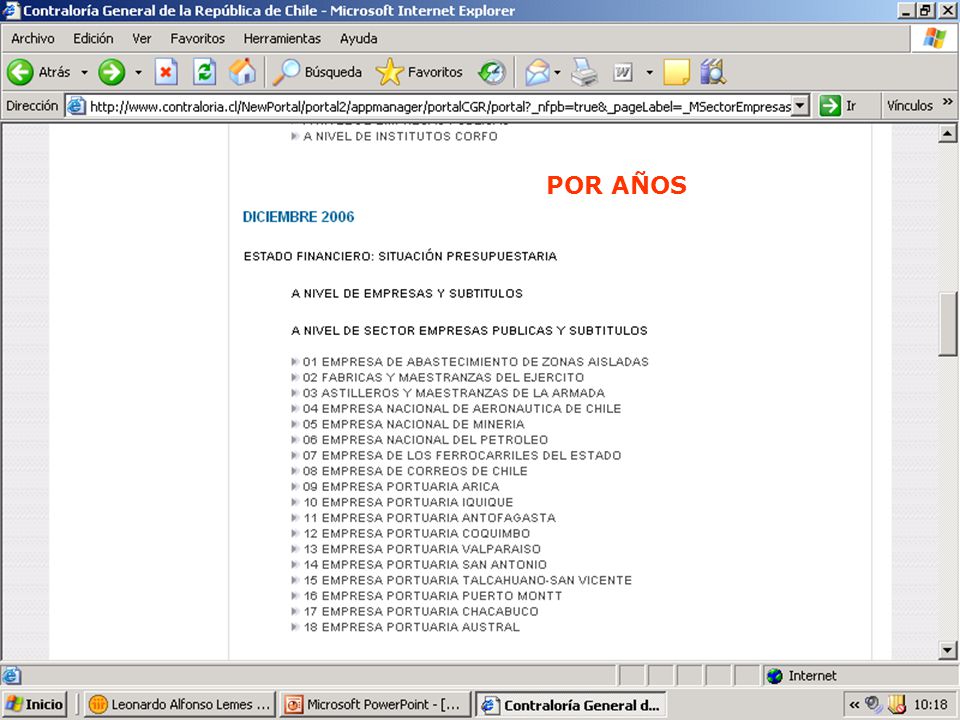Stop page loading with the red X icon

click(166, 72)
